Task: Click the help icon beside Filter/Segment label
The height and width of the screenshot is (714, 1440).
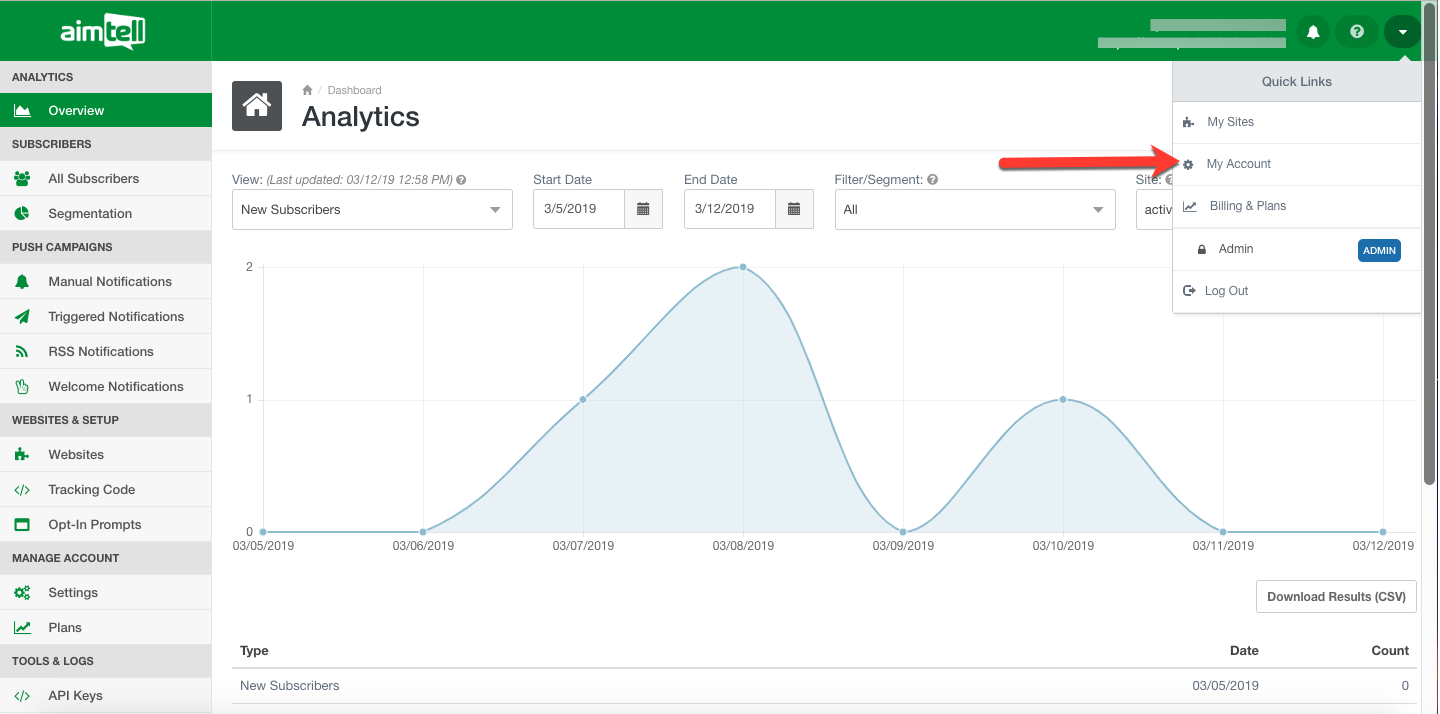Action: [932, 180]
